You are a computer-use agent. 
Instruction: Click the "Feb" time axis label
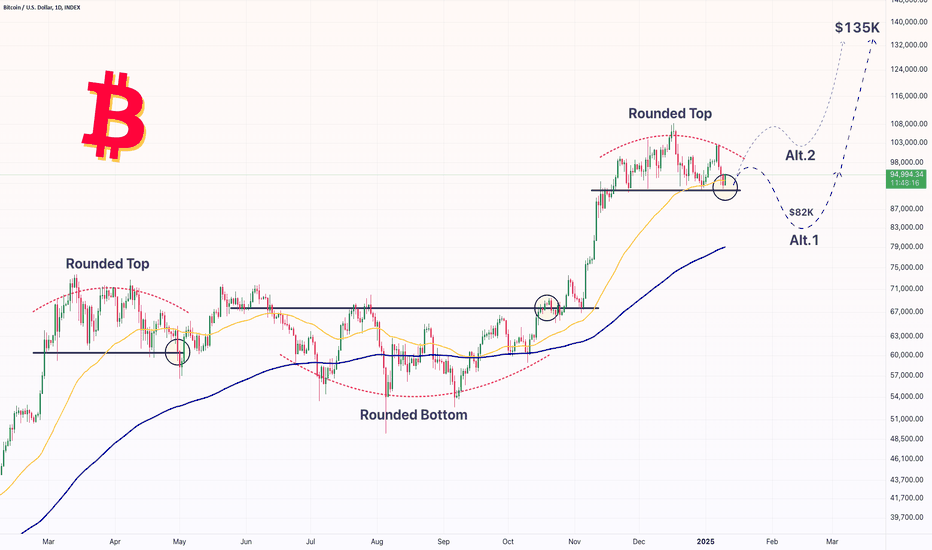point(772,542)
